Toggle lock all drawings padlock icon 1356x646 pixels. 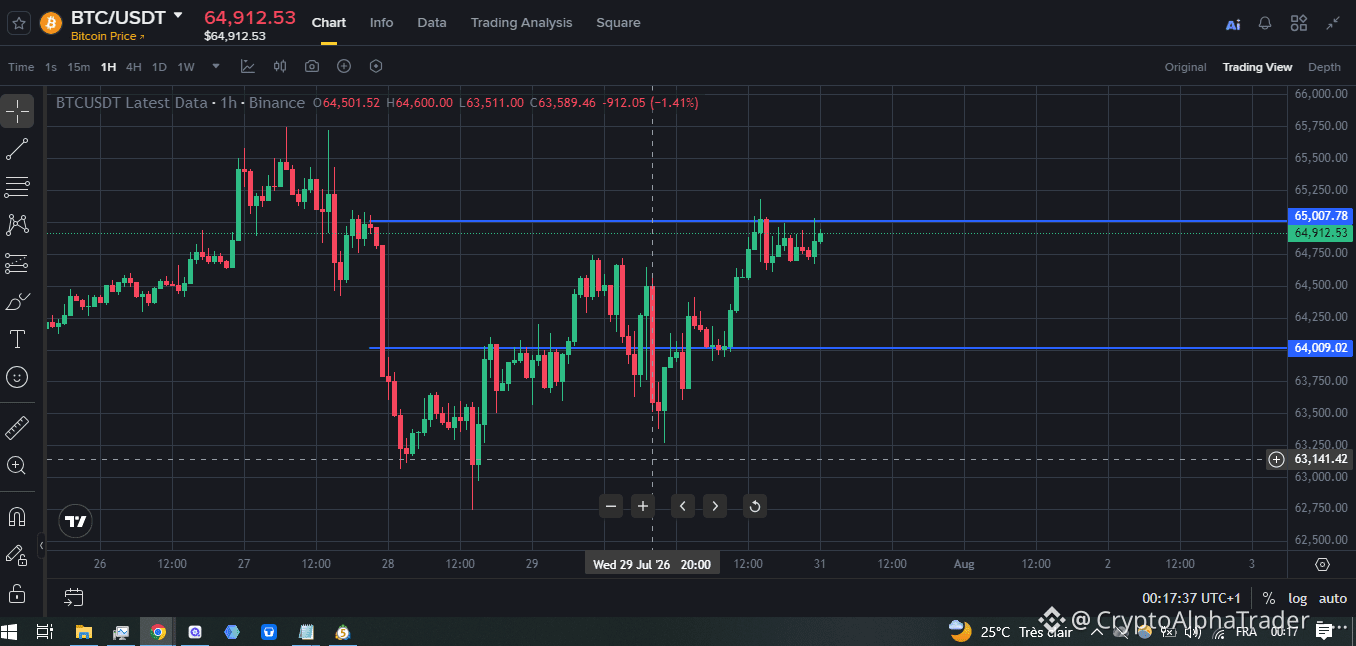[x=17, y=593]
